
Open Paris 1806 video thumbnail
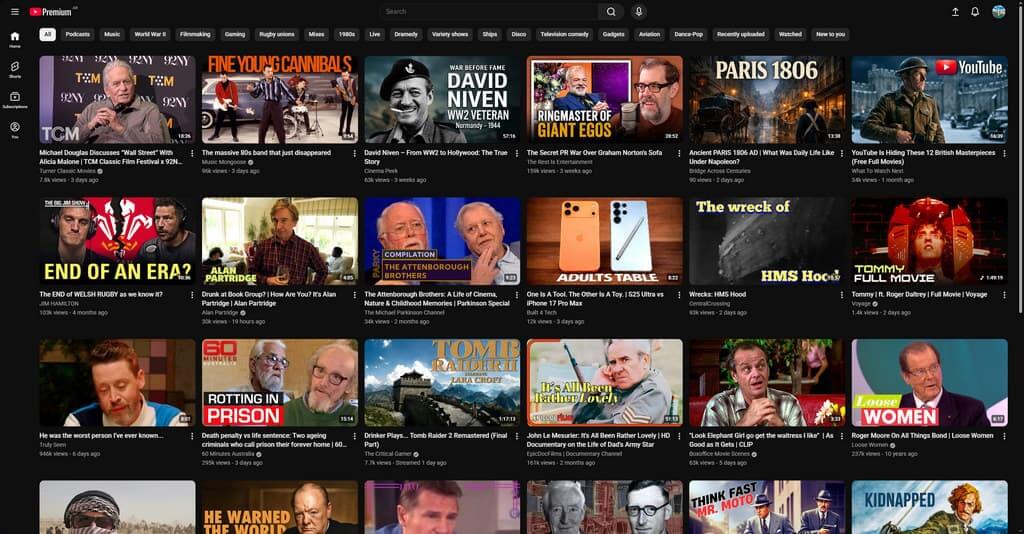tap(766, 99)
